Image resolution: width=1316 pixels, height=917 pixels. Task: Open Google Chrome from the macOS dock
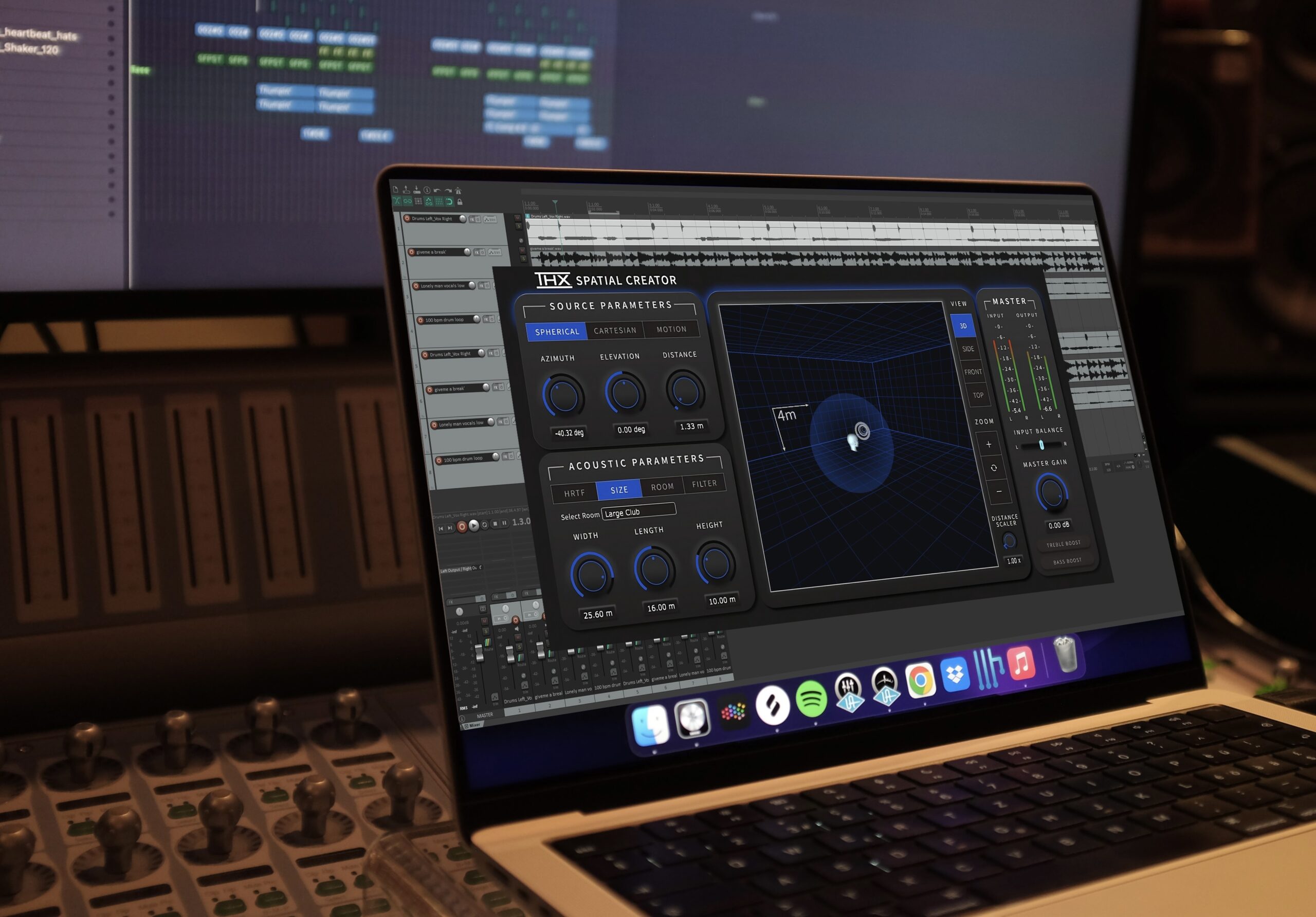point(921,681)
